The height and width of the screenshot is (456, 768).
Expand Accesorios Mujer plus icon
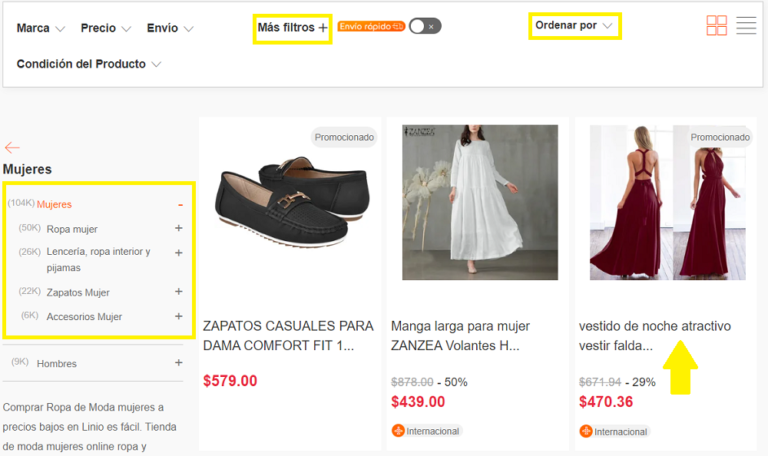click(179, 316)
